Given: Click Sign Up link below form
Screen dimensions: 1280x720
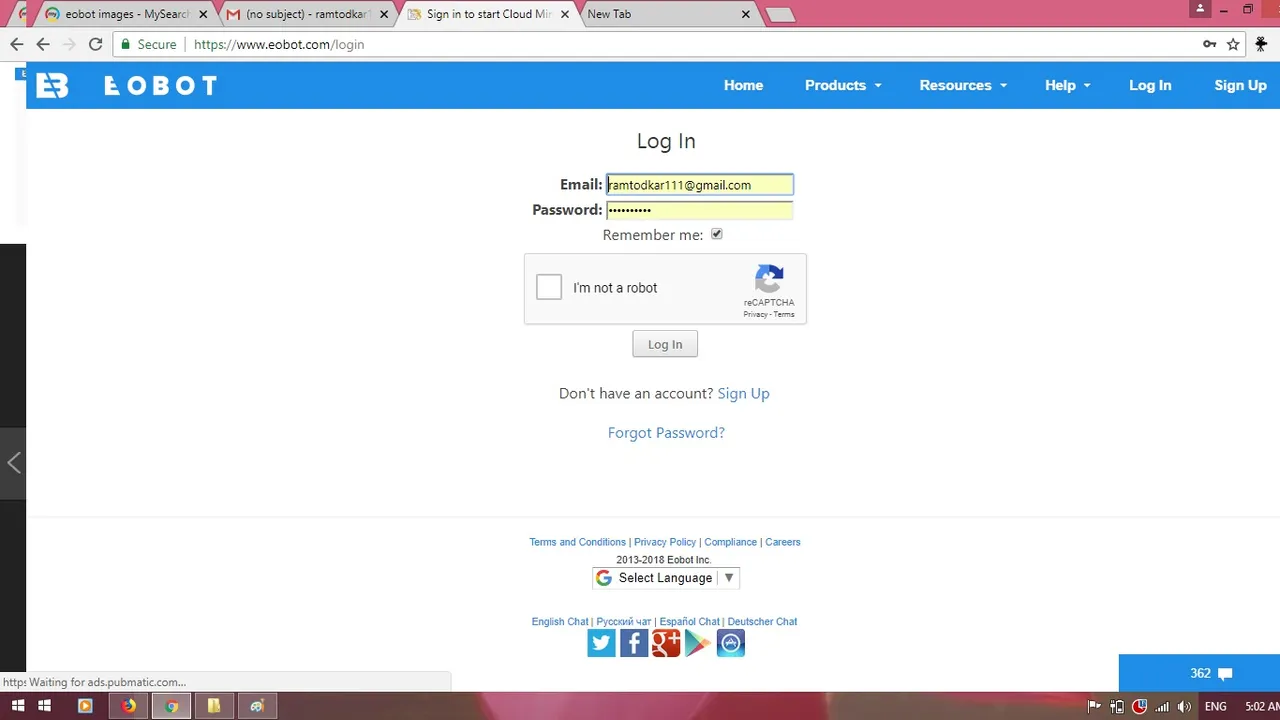Looking at the screenshot, I should pyautogui.click(x=743, y=393).
